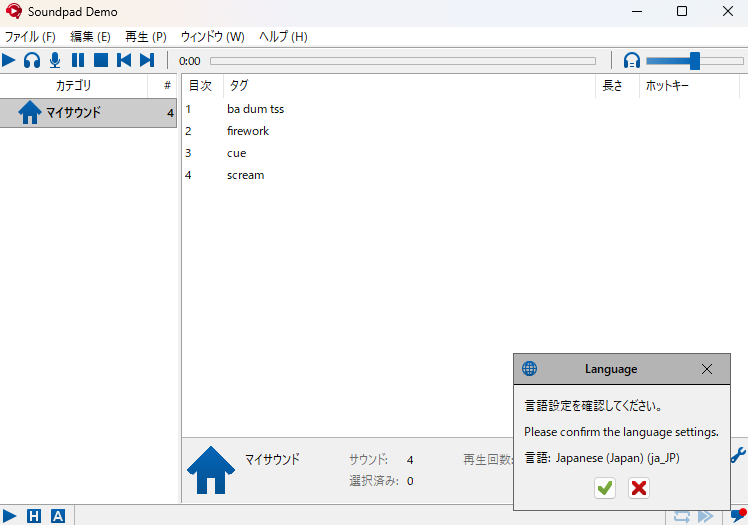Adjust the volume slider handle
Screen dimensions: 748x525
point(694,61)
